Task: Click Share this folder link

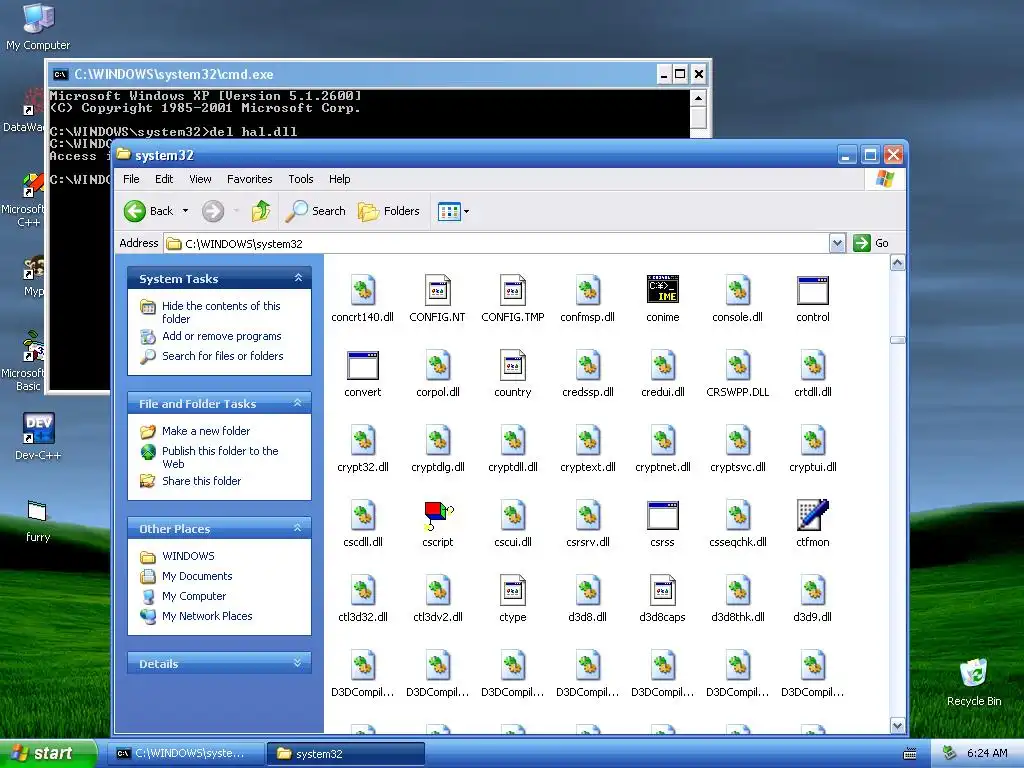Action: 201,481
